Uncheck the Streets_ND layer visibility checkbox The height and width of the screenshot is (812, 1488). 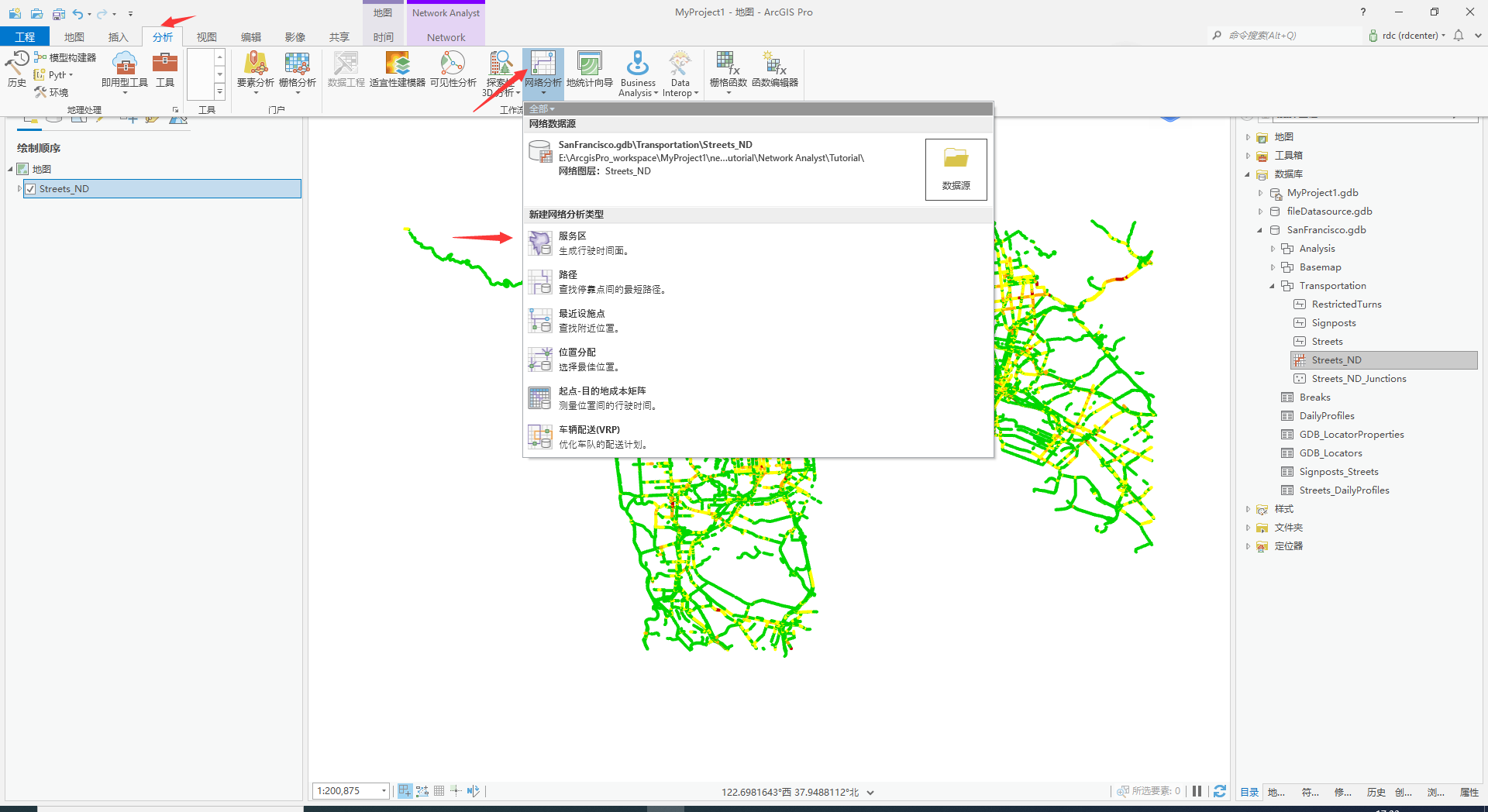[29, 188]
